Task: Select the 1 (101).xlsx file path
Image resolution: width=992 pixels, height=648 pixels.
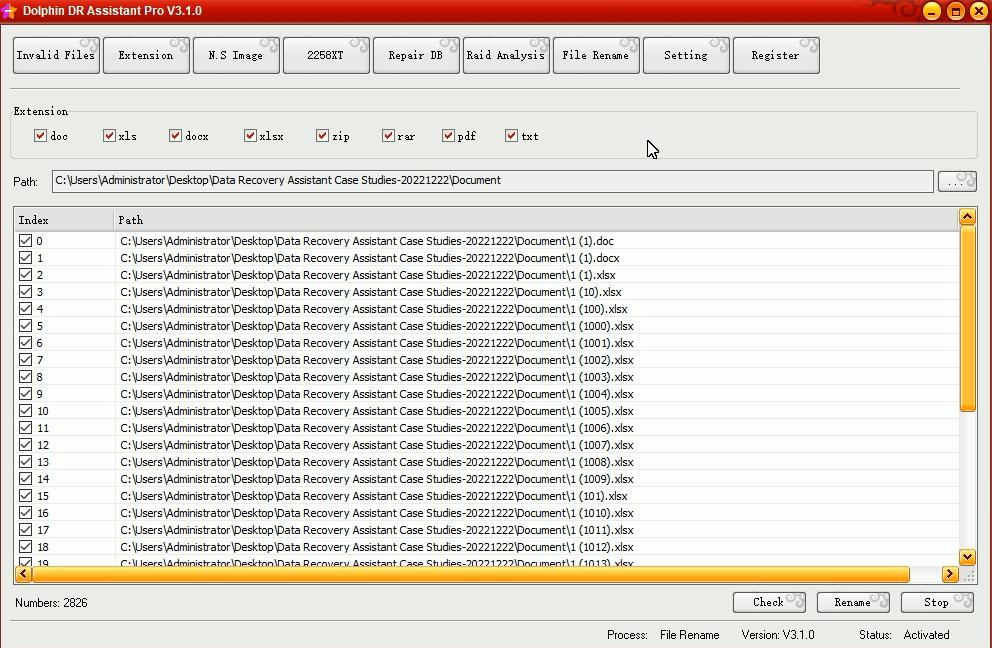Action: (374, 496)
